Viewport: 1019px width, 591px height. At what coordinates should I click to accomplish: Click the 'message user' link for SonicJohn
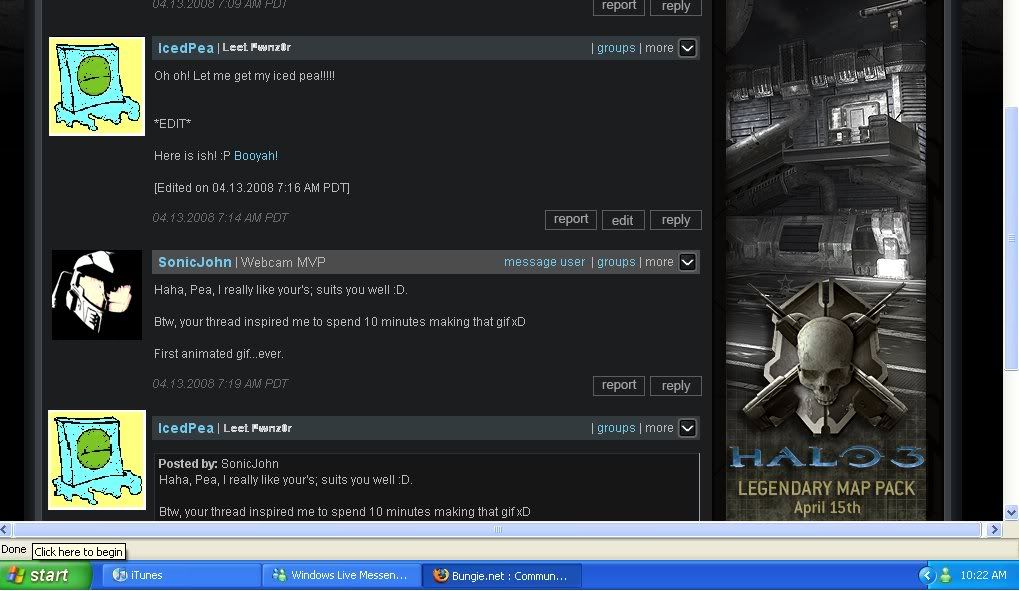pyautogui.click(x=544, y=262)
